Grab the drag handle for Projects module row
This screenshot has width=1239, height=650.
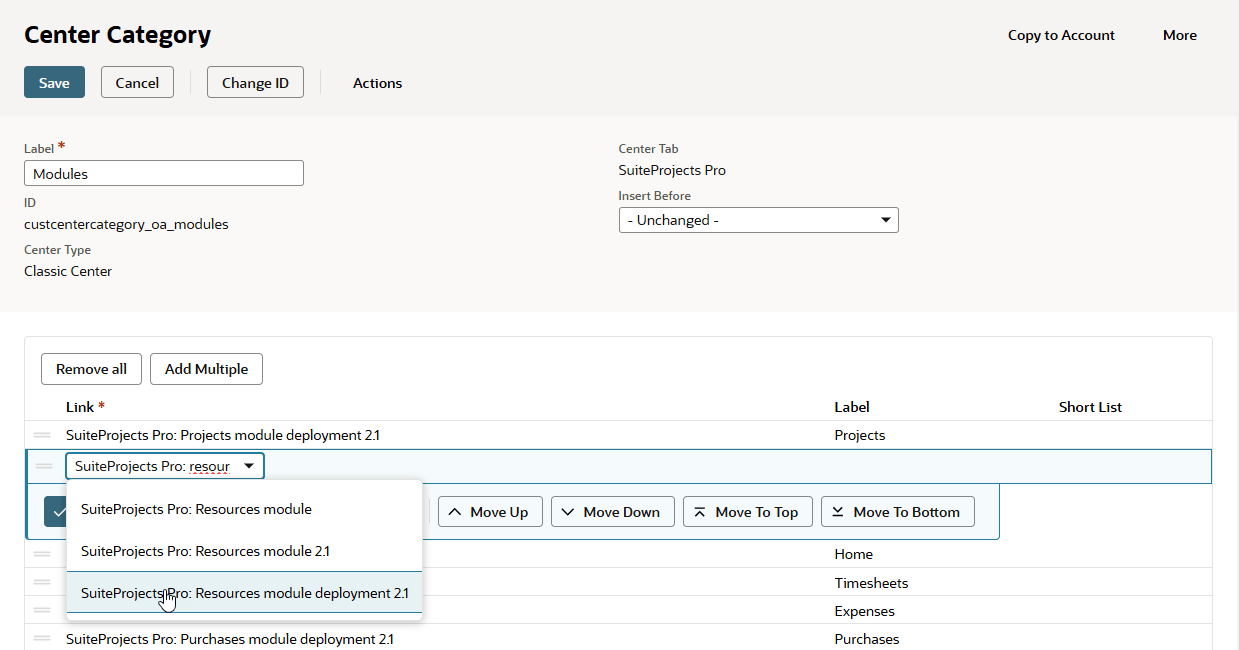(x=42, y=435)
